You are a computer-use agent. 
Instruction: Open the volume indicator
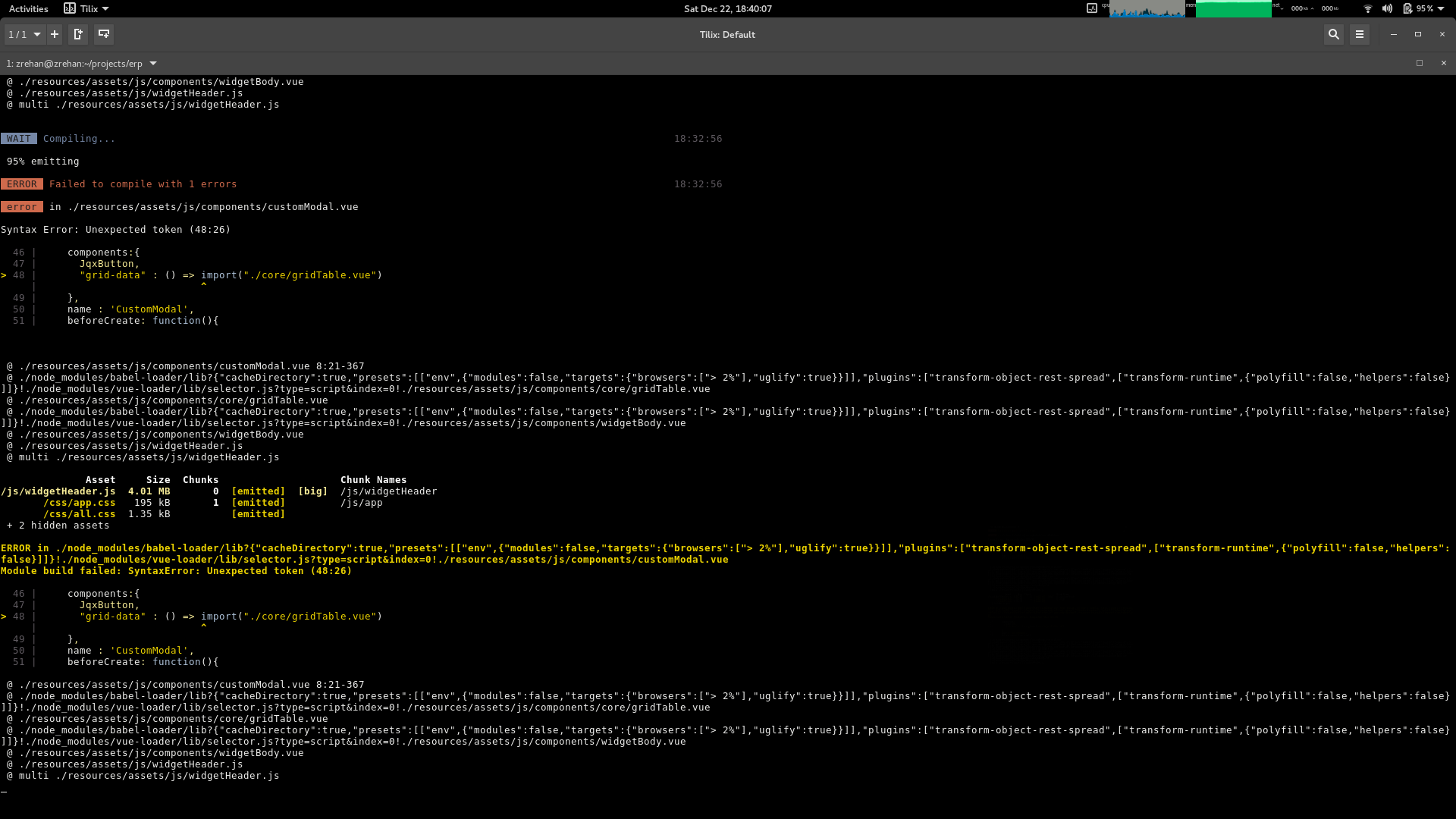coord(1387,8)
